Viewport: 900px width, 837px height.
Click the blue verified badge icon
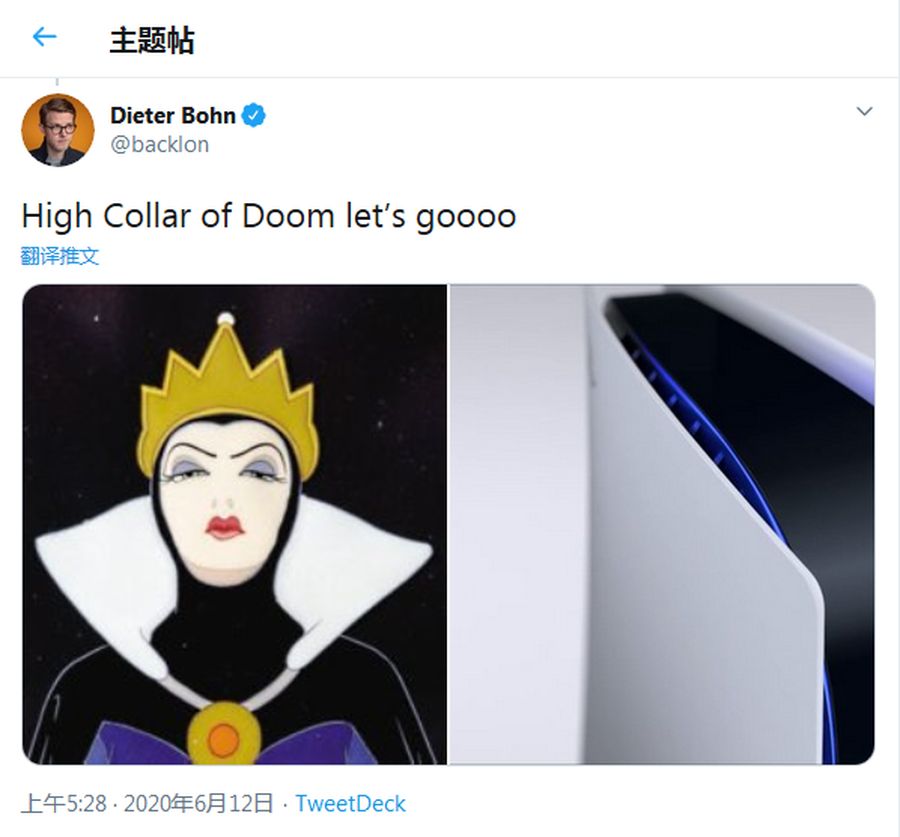point(253,115)
